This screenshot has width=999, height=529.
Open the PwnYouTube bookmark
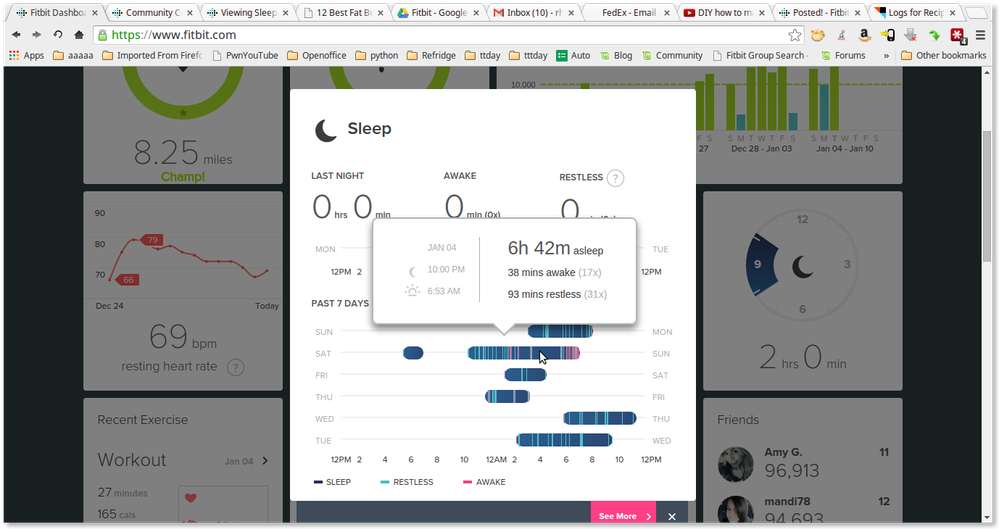pos(245,55)
